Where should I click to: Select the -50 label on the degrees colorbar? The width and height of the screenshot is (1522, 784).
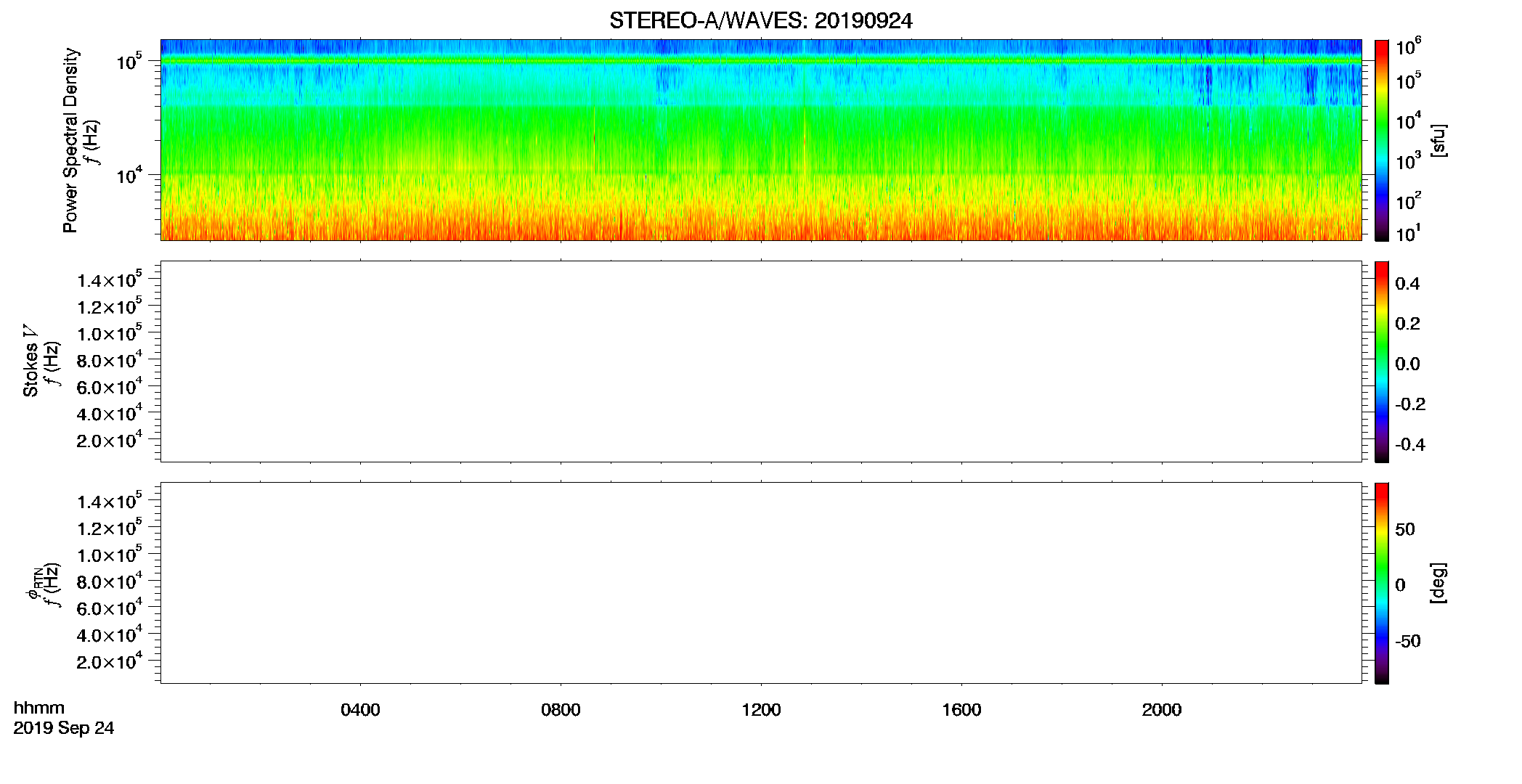pos(1407,642)
